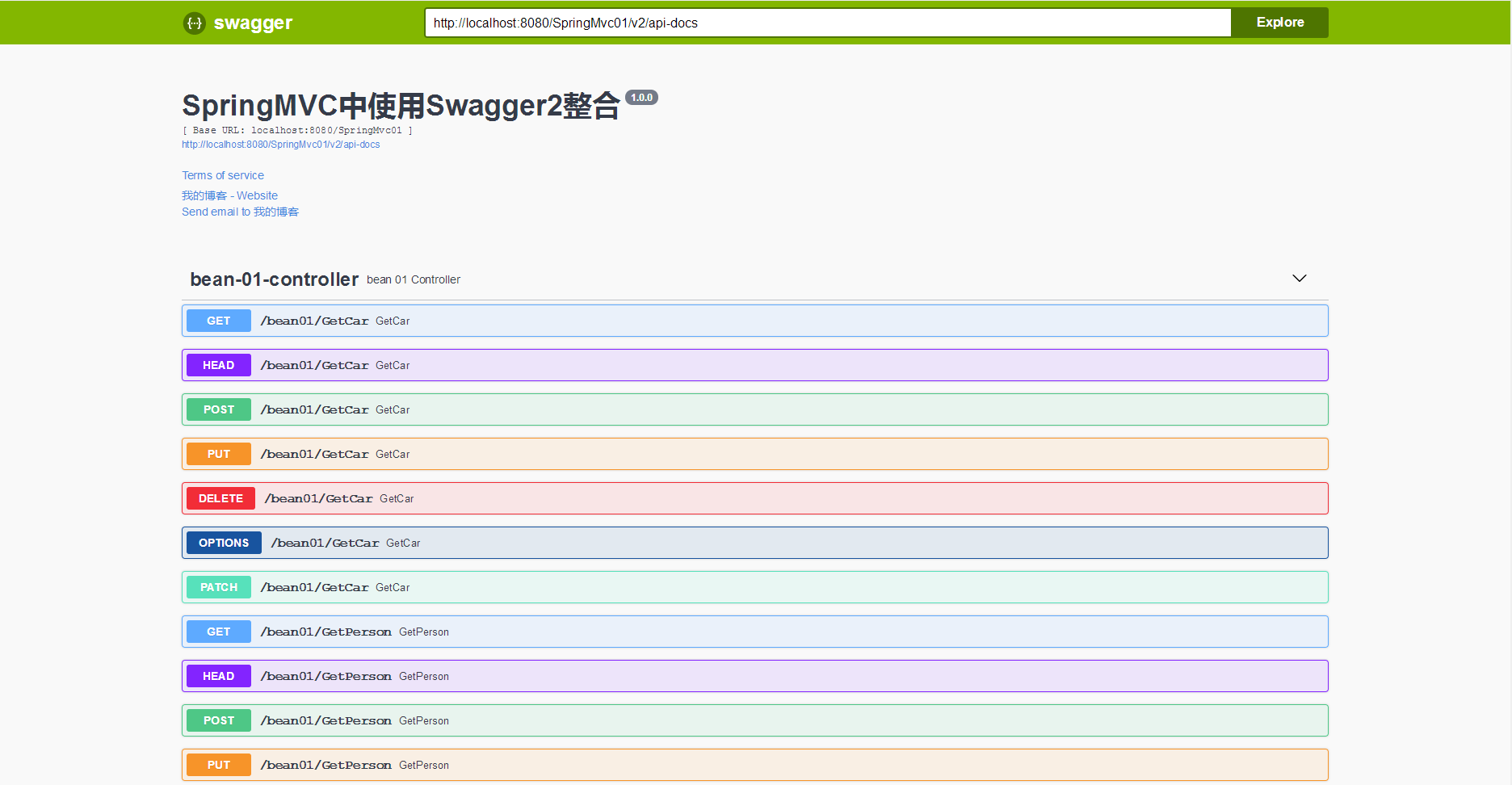Click the Explore button
This screenshot has height=785, width=1512.
(1280, 23)
